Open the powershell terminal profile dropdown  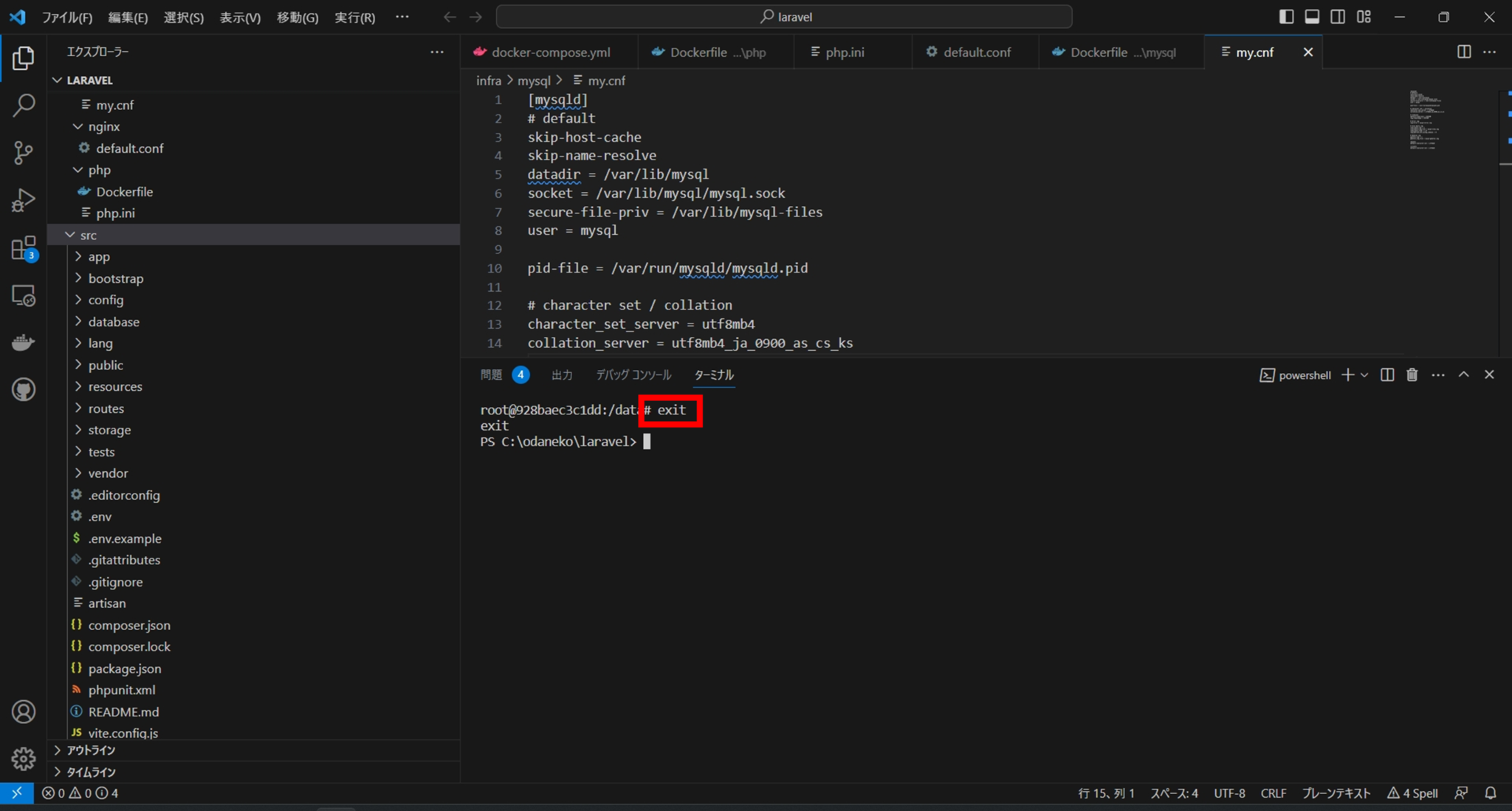[x=1362, y=375]
